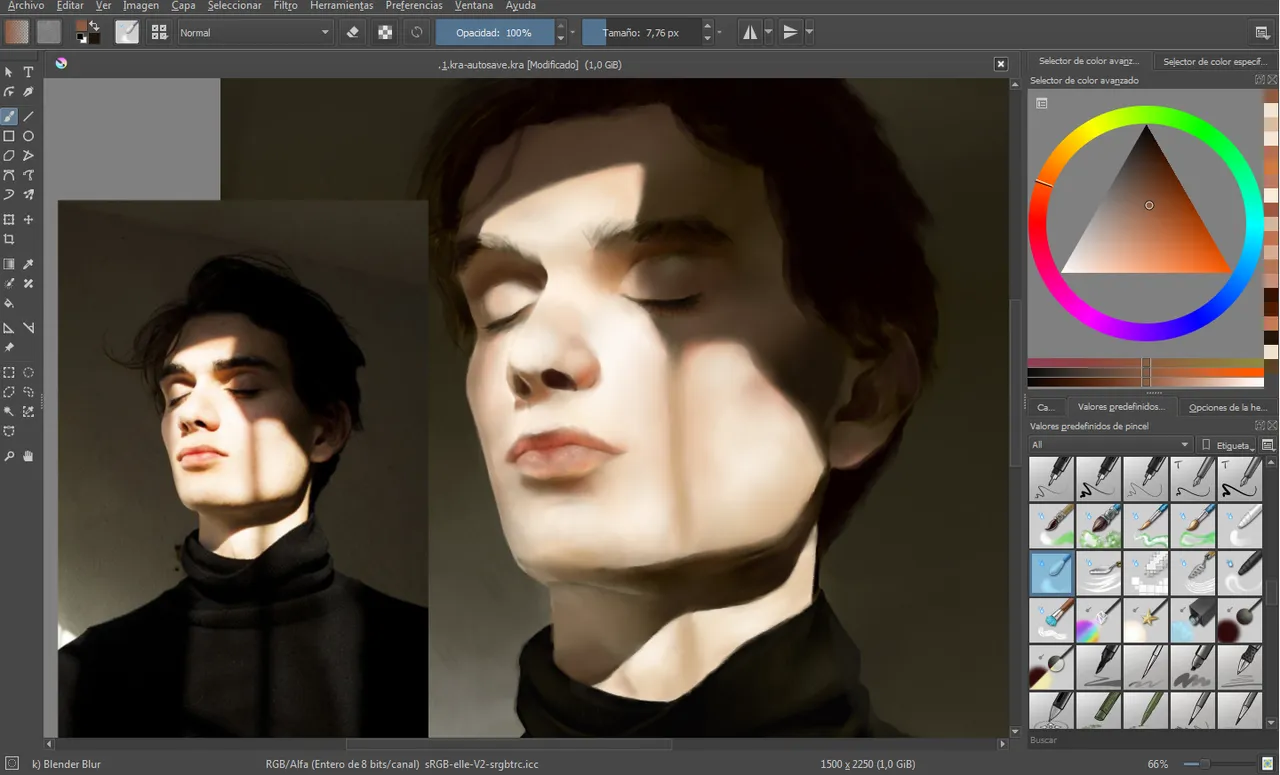Toggle preserve alpha checkerboard button
The width and height of the screenshot is (1280, 775).
[x=385, y=32]
